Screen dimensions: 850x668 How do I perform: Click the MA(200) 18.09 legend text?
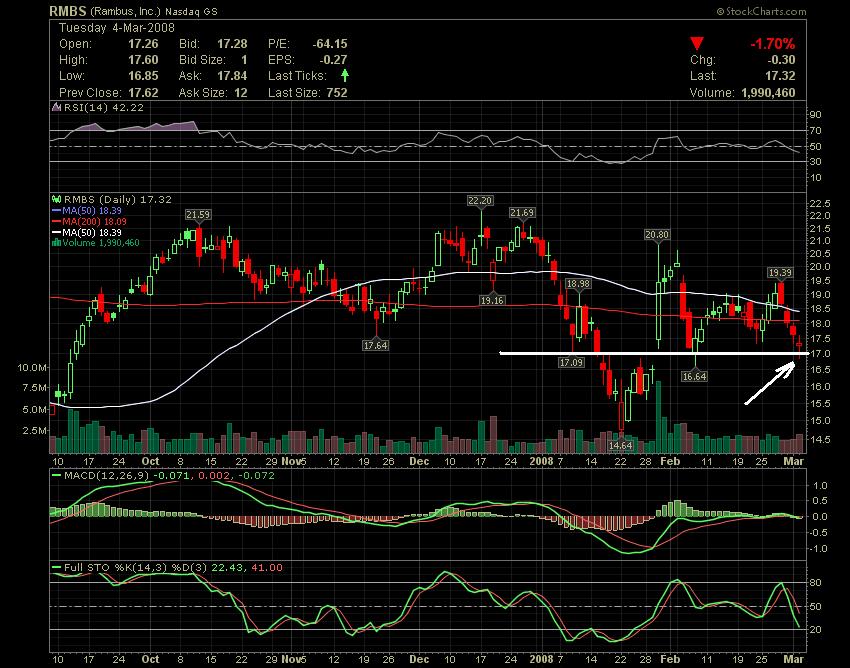(94, 221)
